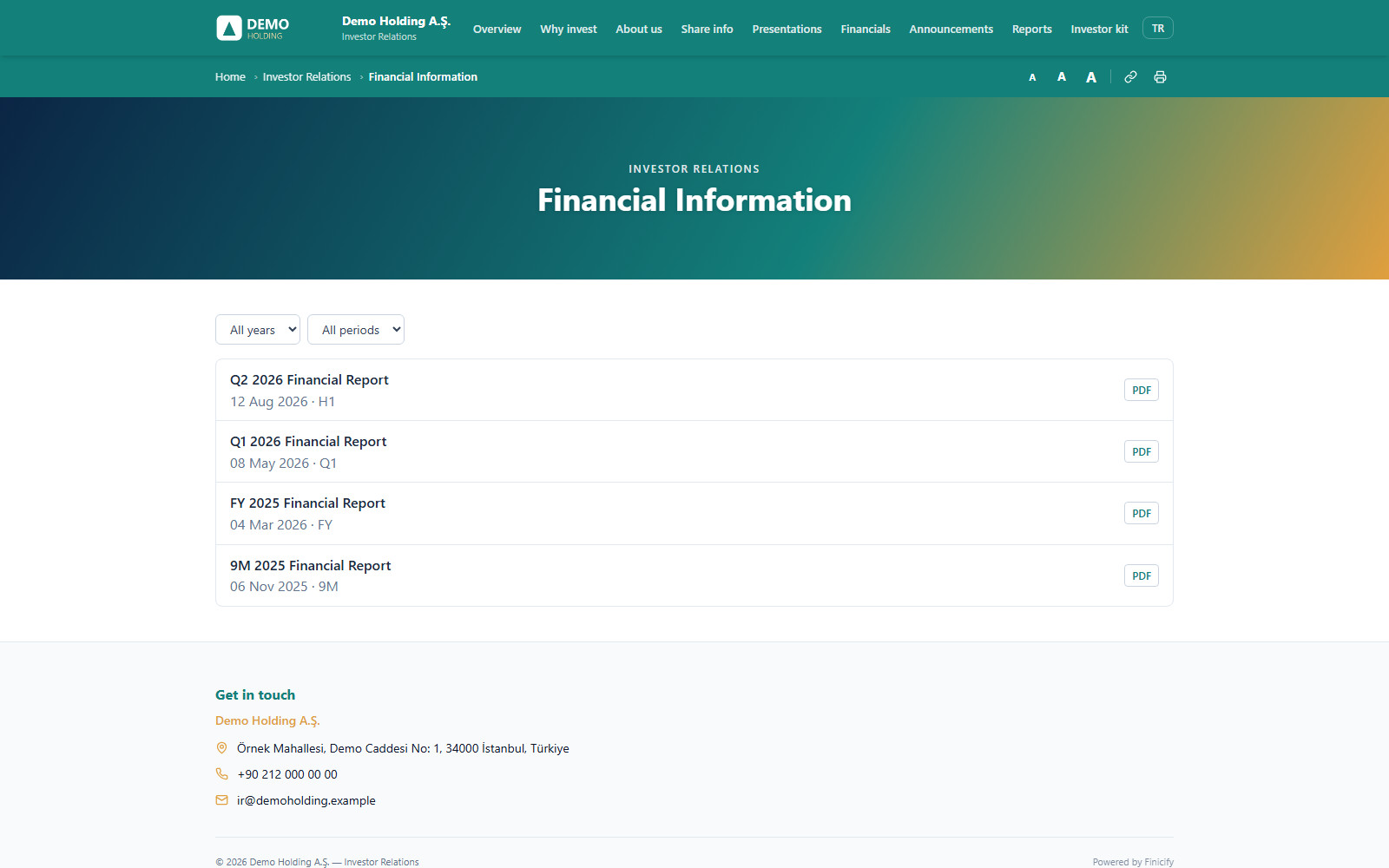Download PDF for Q1 2026 Financial Report

[x=1142, y=452]
